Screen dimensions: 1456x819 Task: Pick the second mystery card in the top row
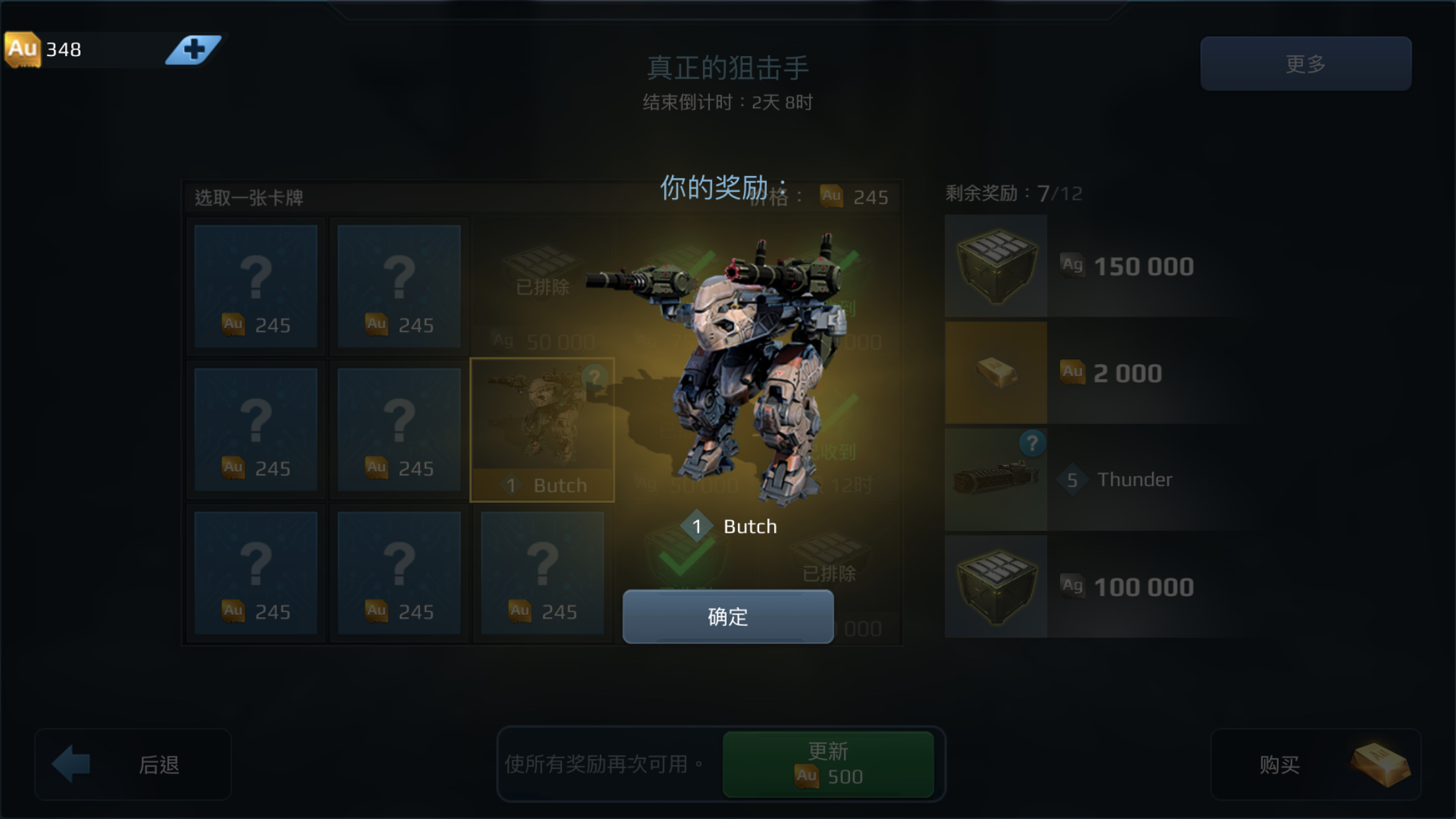click(x=399, y=286)
